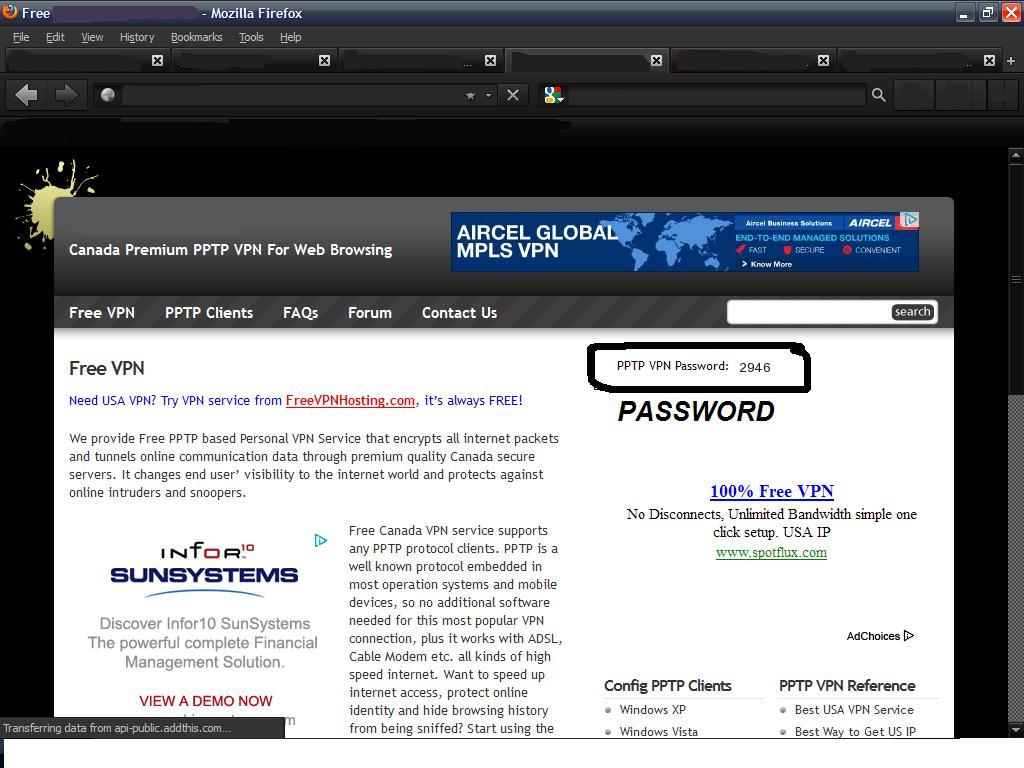Click the magnifier search icon in toolbar

point(879,95)
